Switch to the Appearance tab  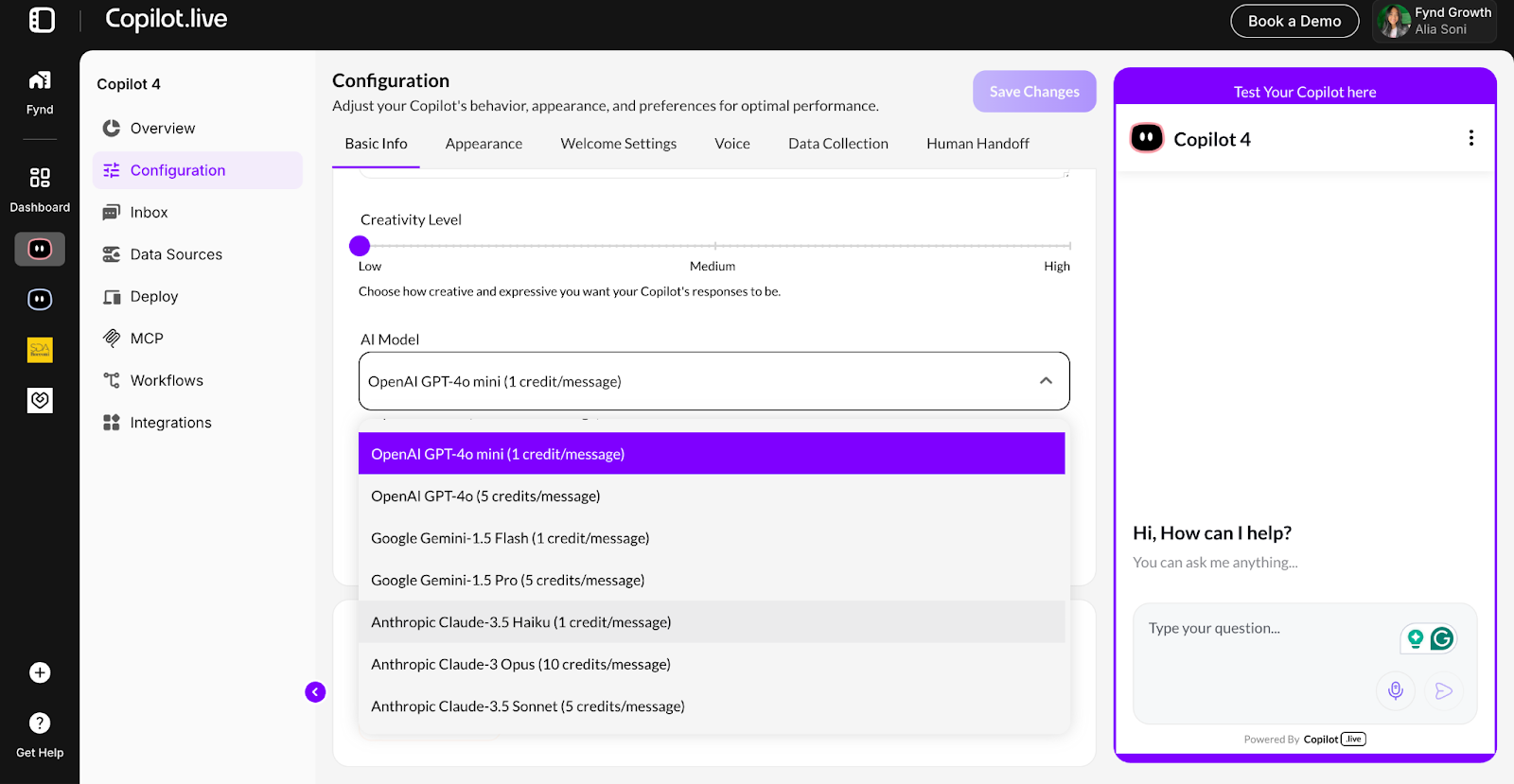click(x=484, y=144)
